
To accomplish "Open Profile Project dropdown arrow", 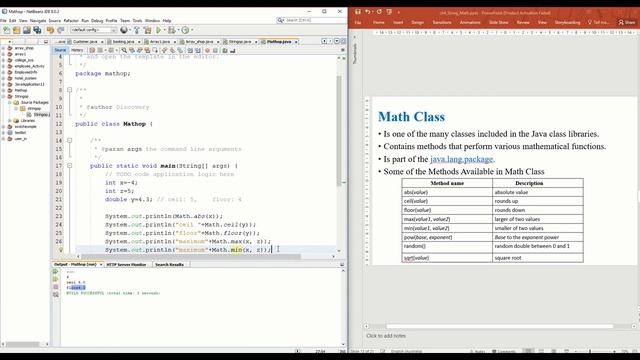I will [192, 30].
